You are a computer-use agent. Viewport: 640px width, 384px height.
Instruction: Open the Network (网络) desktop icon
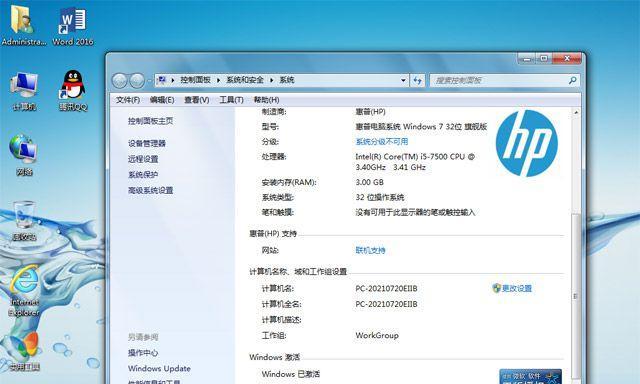[24, 155]
